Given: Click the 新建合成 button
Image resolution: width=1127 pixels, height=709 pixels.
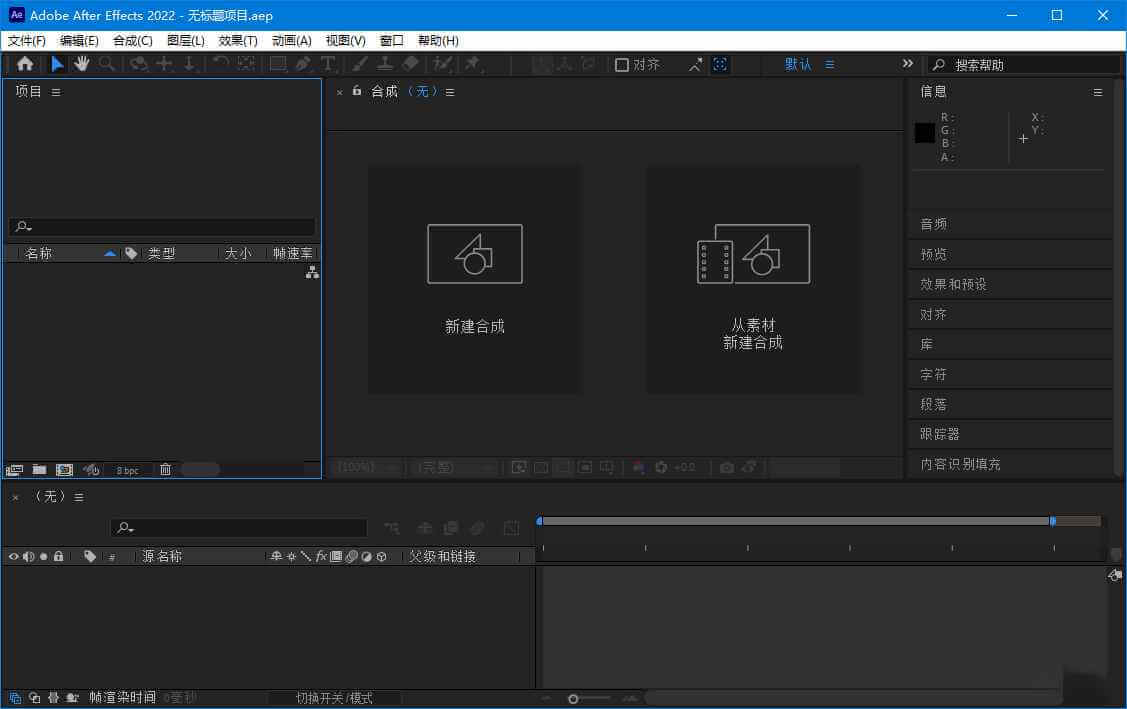Looking at the screenshot, I should pyautogui.click(x=474, y=278).
